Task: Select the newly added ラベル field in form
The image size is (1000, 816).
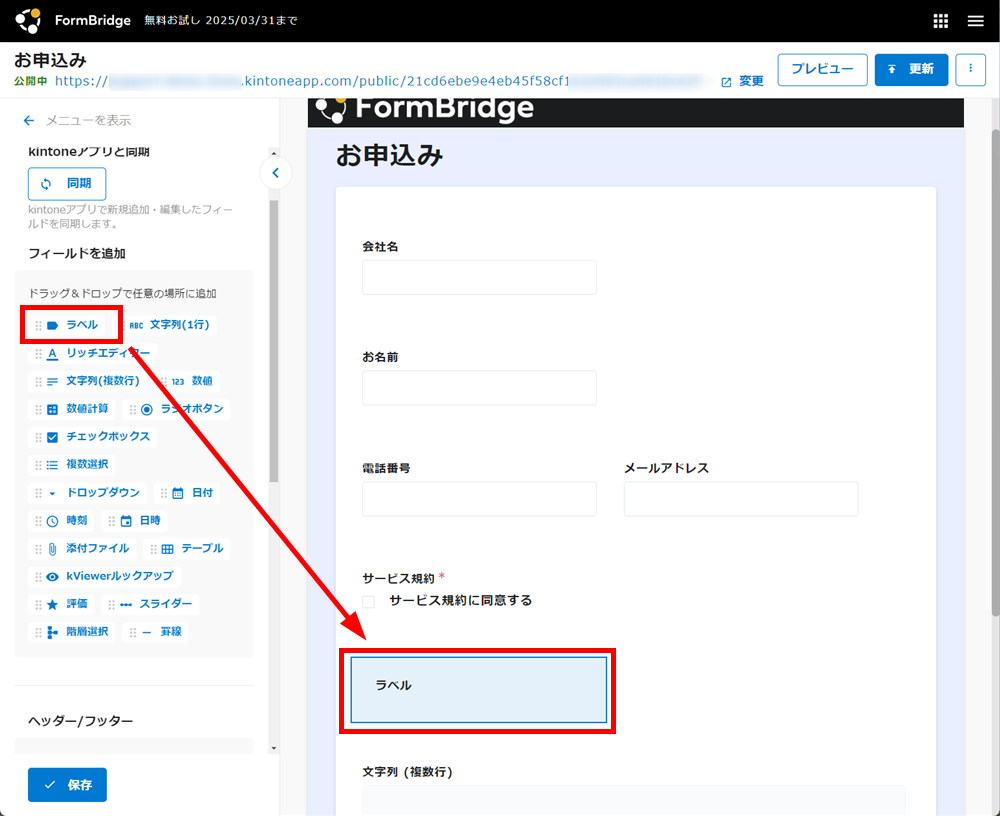Action: pyautogui.click(x=478, y=690)
